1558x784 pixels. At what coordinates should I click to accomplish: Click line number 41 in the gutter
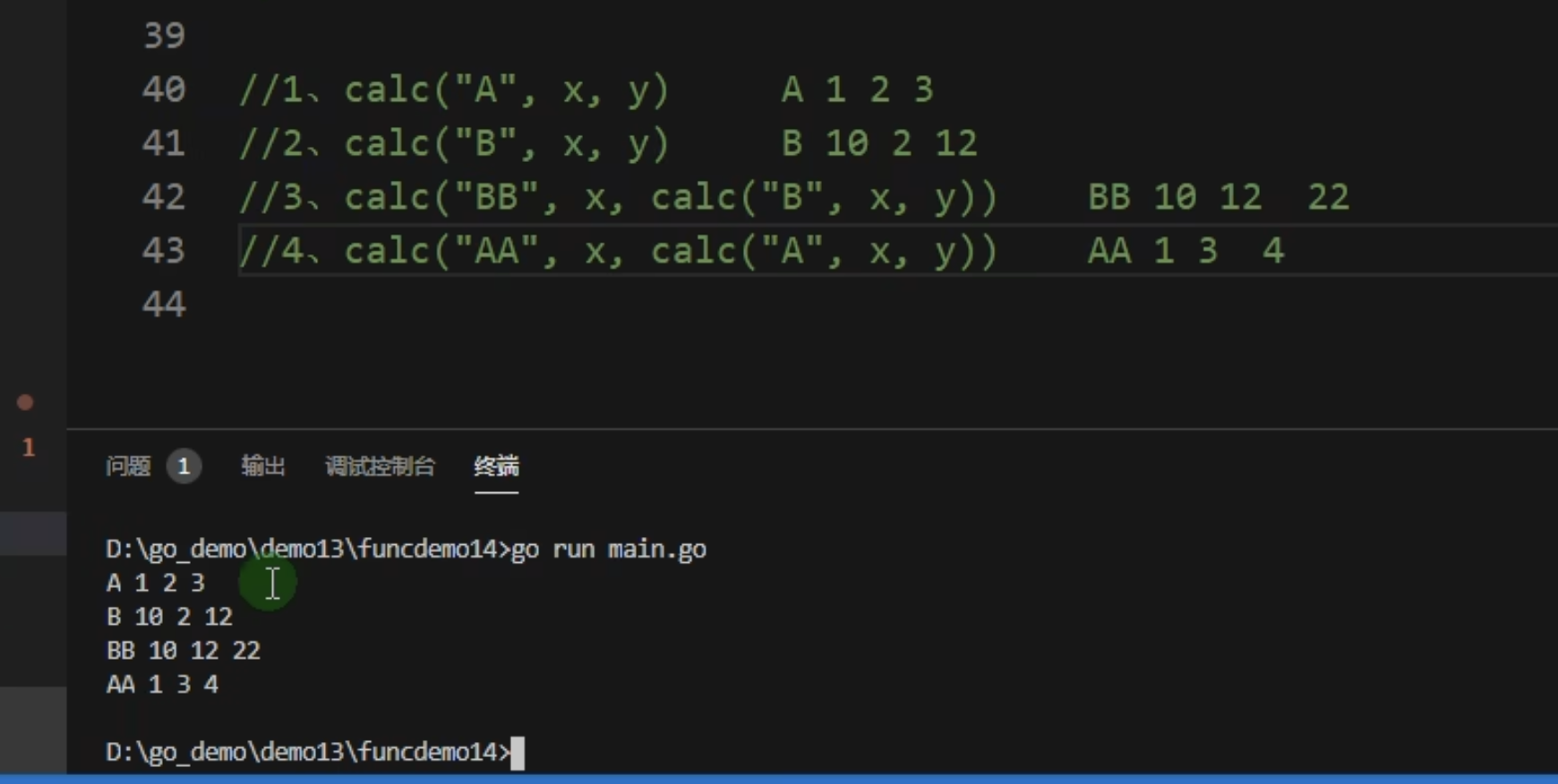tap(164, 143)
